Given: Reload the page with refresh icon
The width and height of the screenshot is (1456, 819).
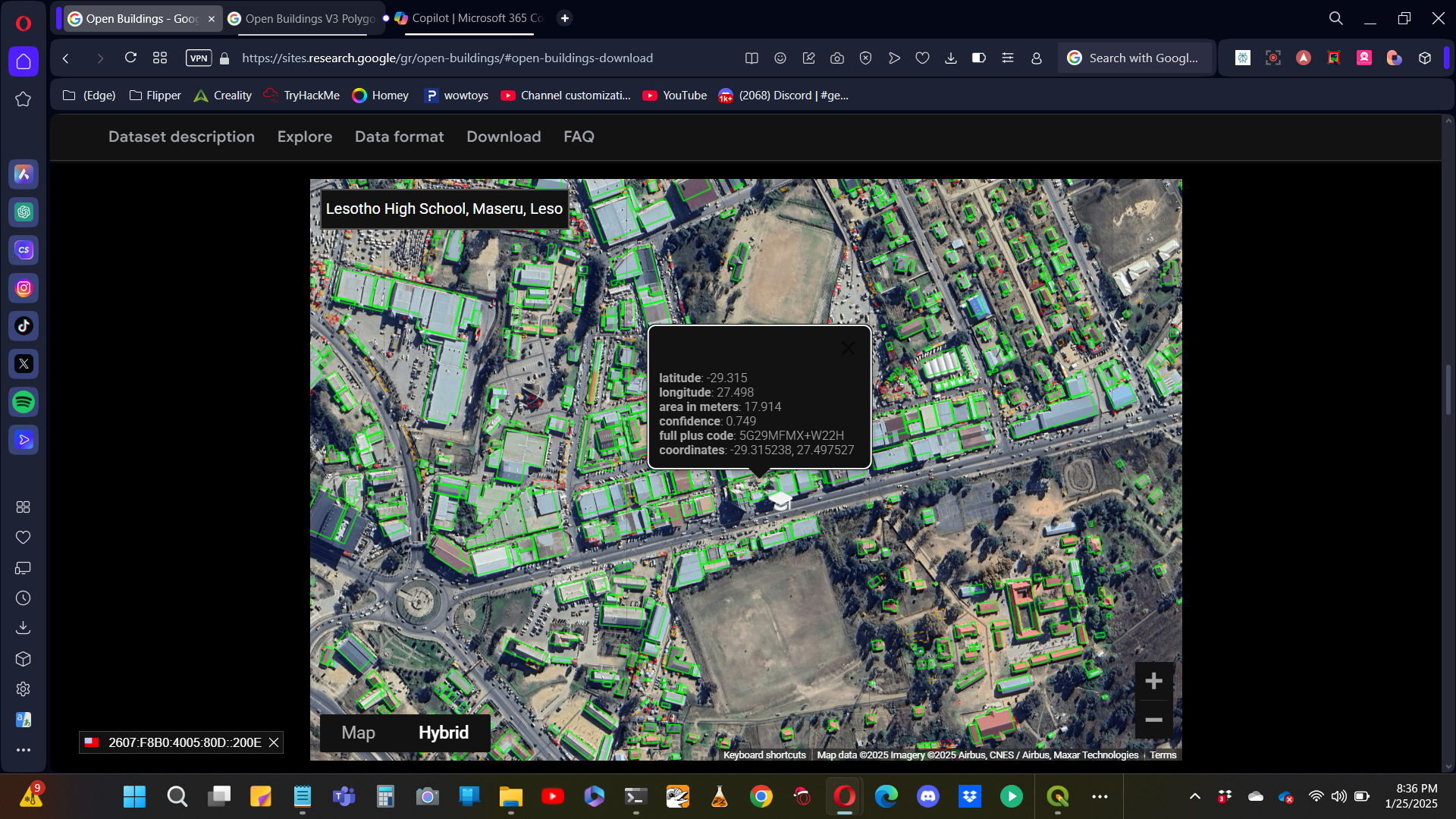Looking at the screenshot, I should click(130, 58).
